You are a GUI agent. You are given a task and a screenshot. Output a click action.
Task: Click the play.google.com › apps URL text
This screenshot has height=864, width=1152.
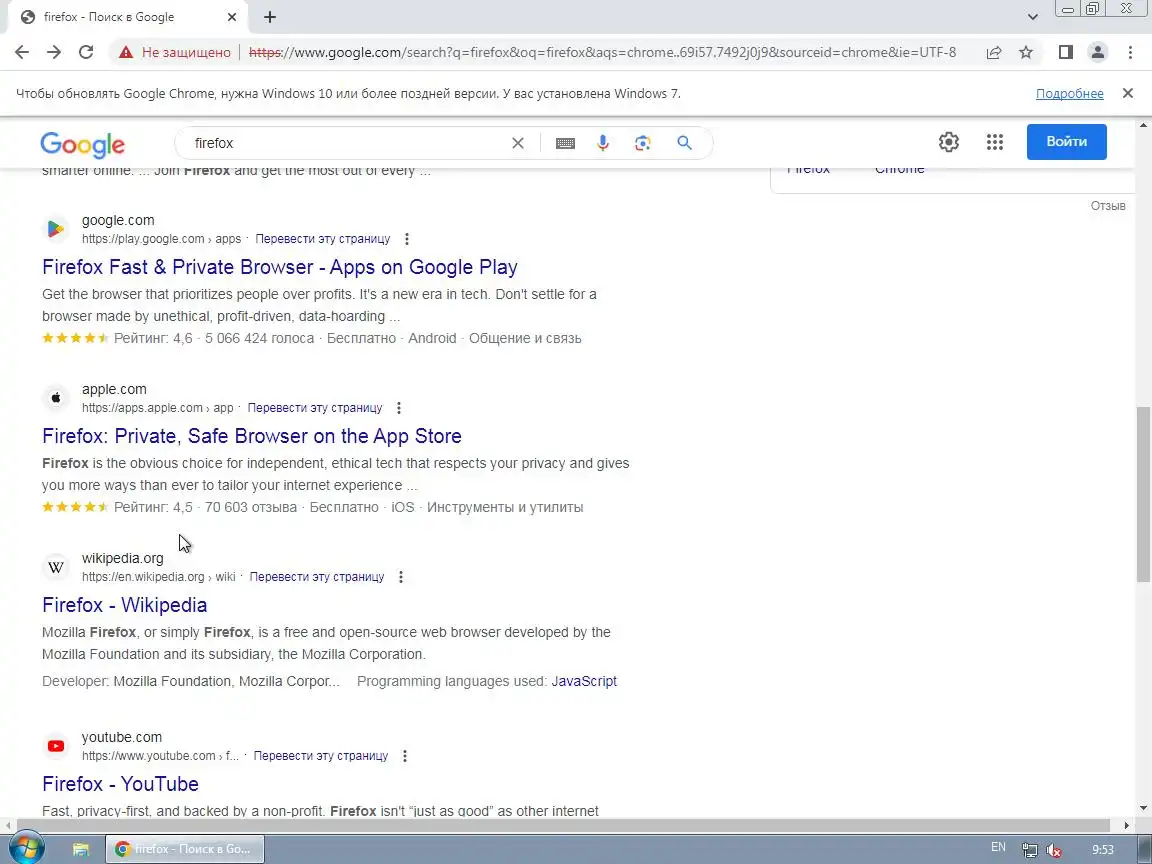coord(162,239)
